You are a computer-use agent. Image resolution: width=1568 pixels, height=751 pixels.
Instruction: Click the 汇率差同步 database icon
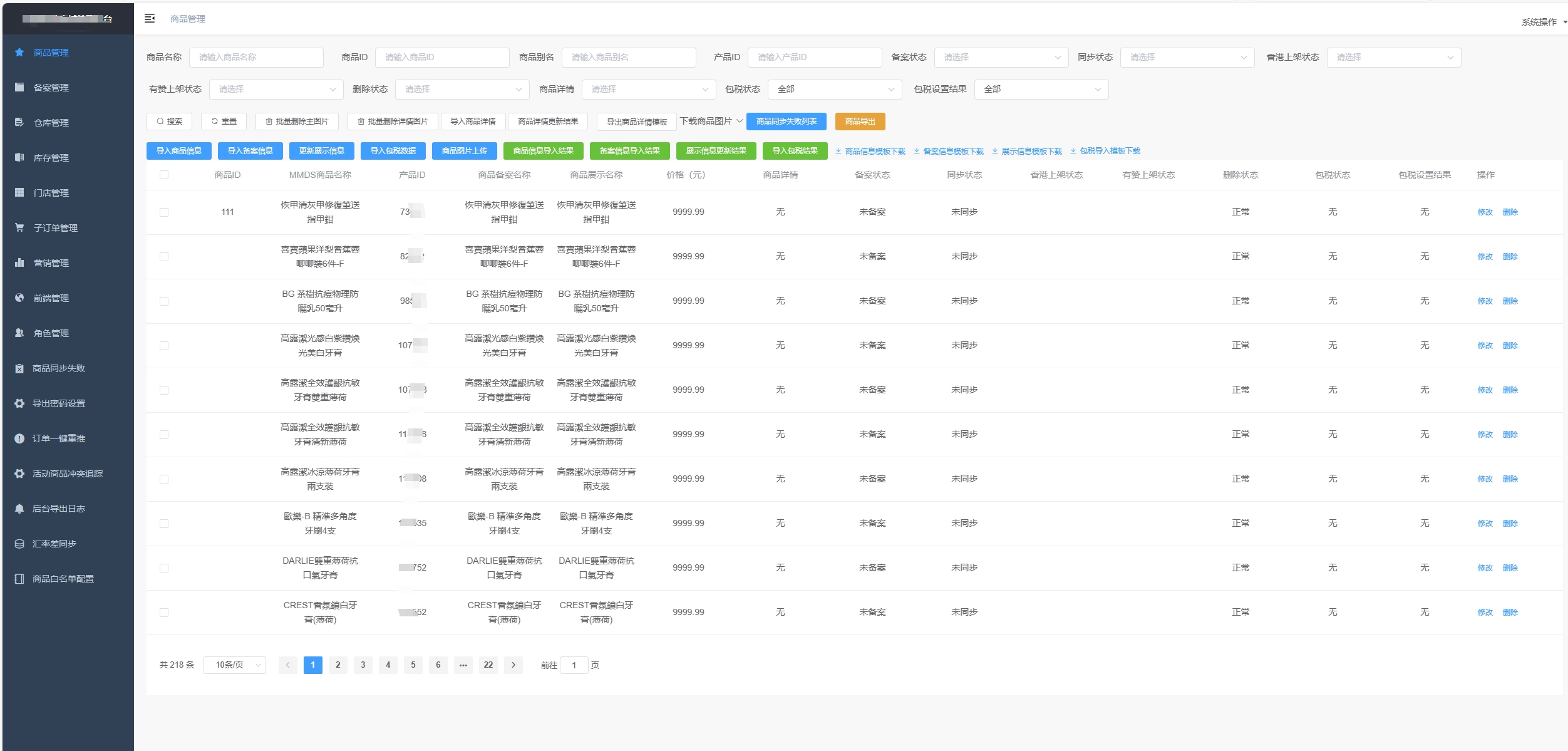point(19,544)
